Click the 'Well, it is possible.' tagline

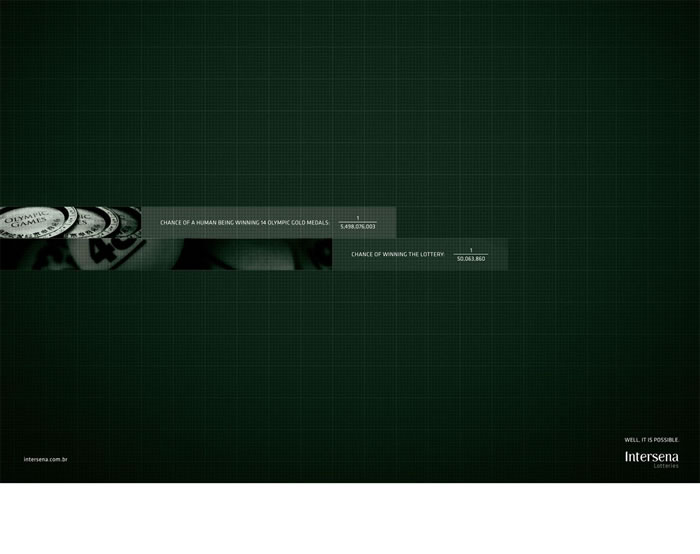click(x=651, y=439)
